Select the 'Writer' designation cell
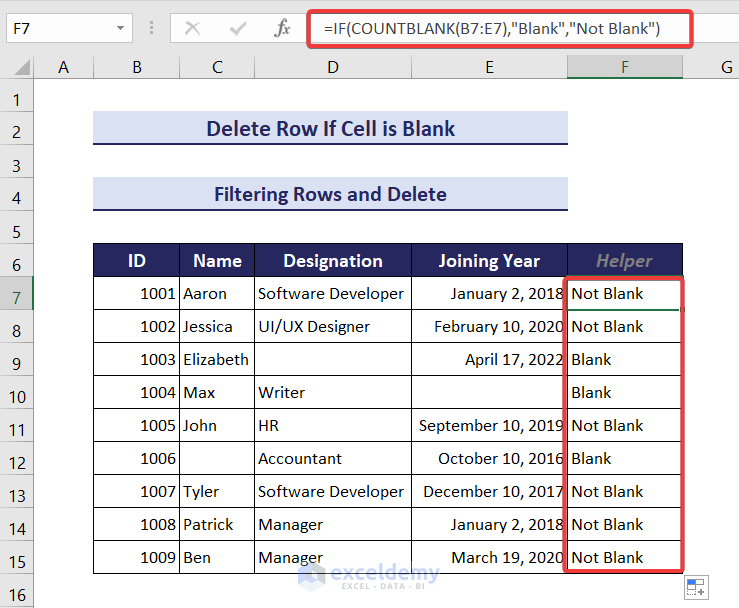 click(333, 392)
